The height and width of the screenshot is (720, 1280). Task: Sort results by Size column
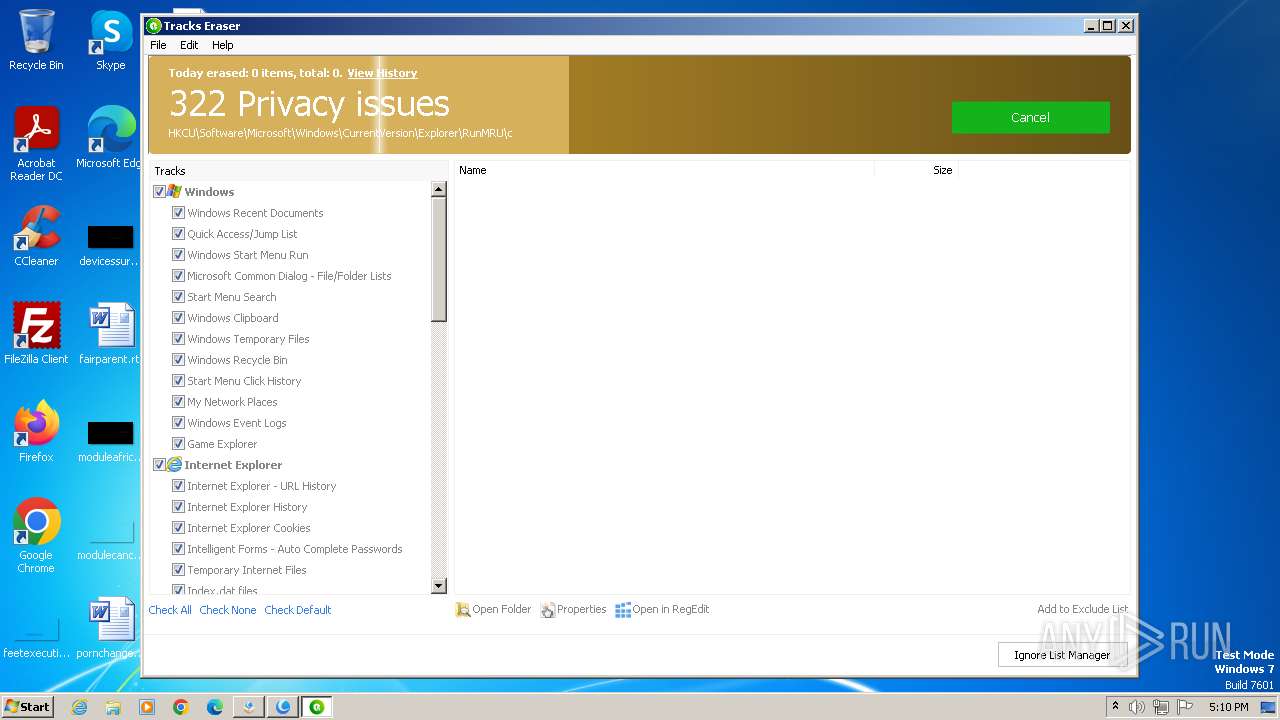coord(916,170)
